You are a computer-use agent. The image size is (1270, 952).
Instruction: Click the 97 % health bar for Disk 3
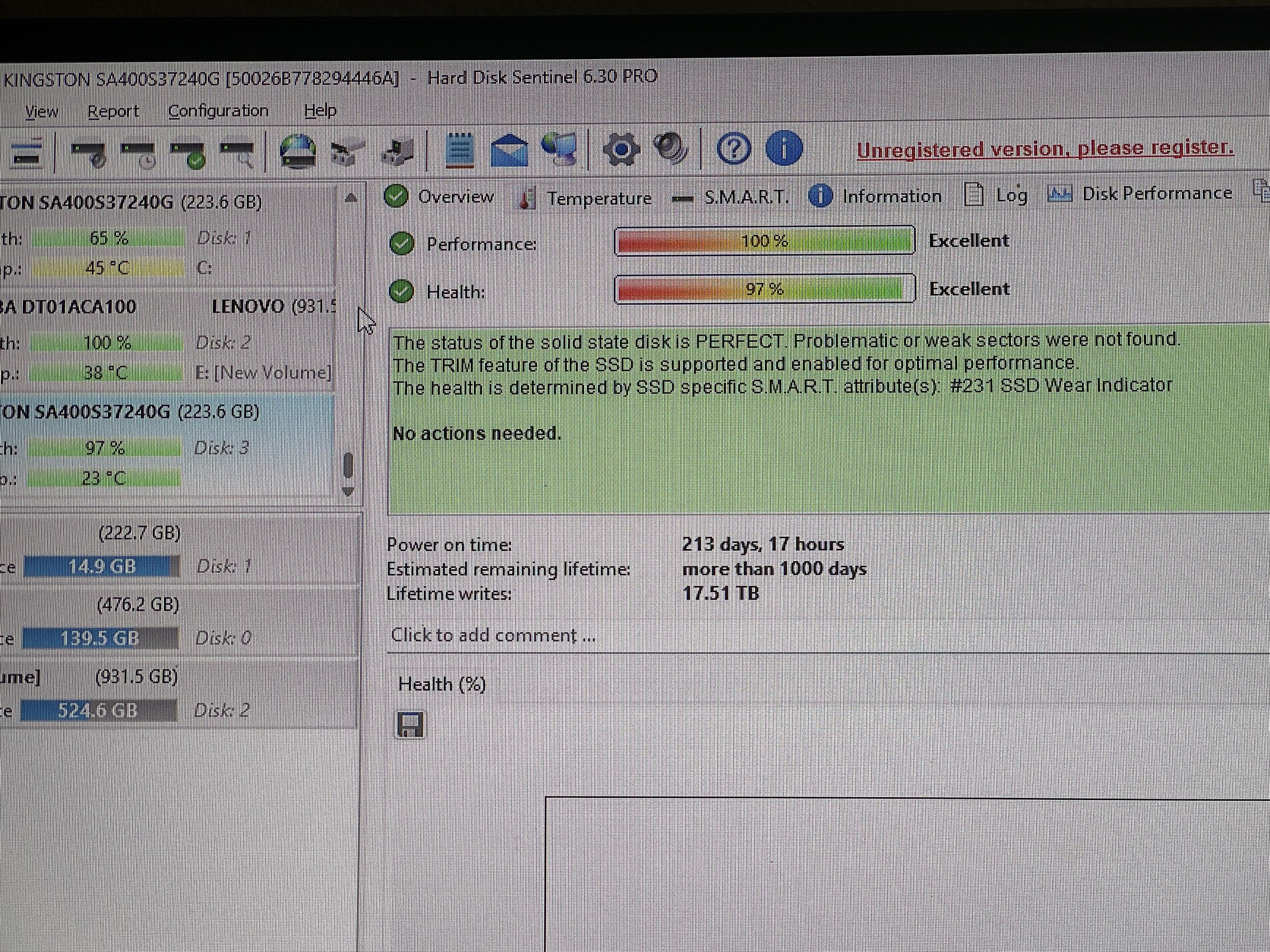point(105,448)
